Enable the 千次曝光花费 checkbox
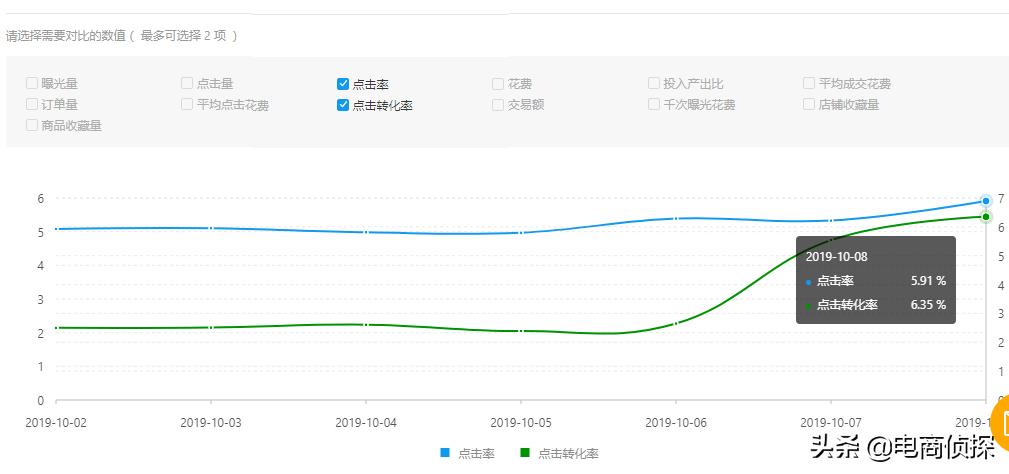This screenshot has height=474, width=1009. click(654, 104)
